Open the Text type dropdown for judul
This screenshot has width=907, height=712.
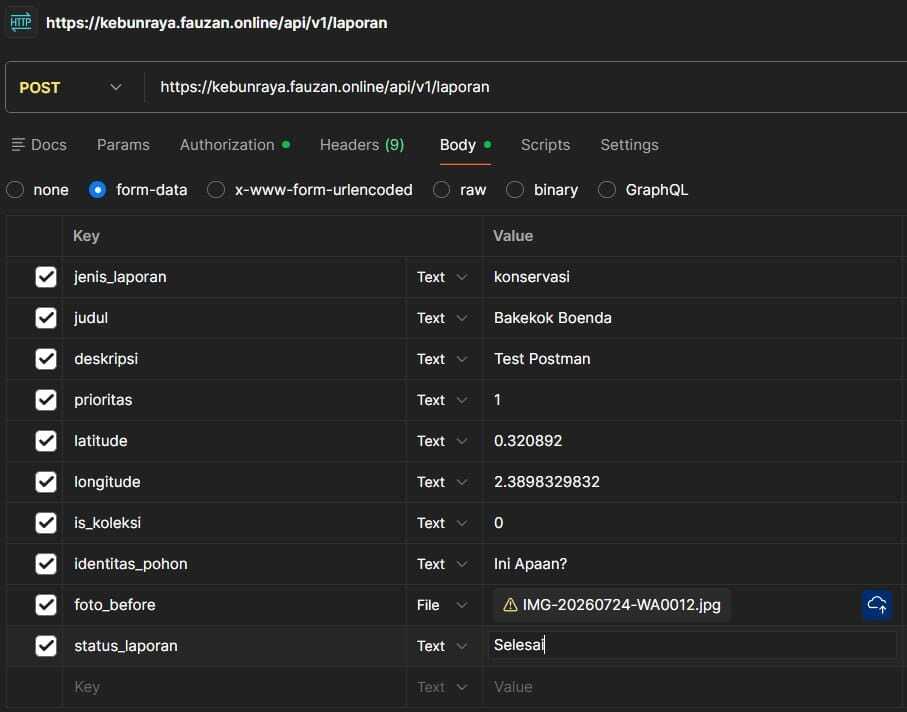pyautogui.click(x=443, y=318)
